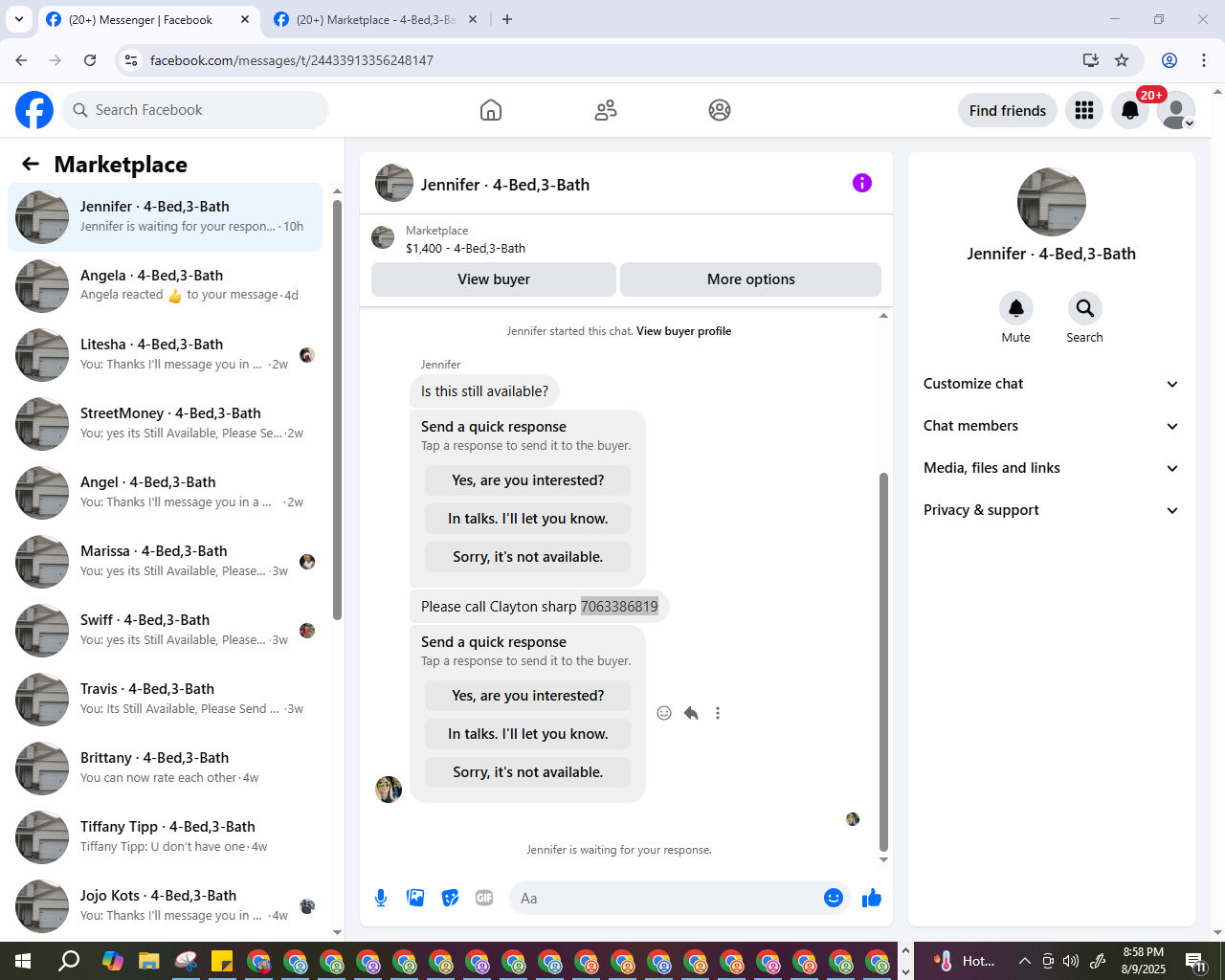Screen dimensions: 1225x980
Task: Open the emoji picker in message box
Action: click(834, 898)
